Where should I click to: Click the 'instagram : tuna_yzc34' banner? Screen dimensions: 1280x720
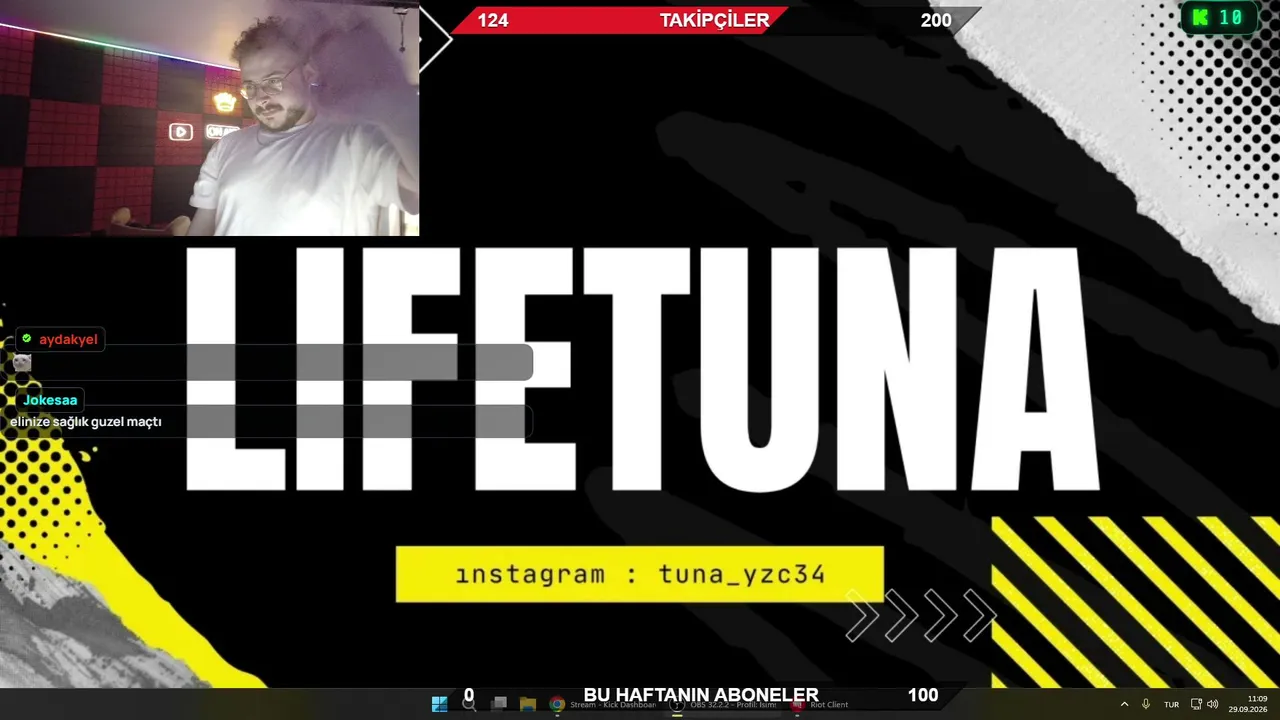(x=640, y=574)
